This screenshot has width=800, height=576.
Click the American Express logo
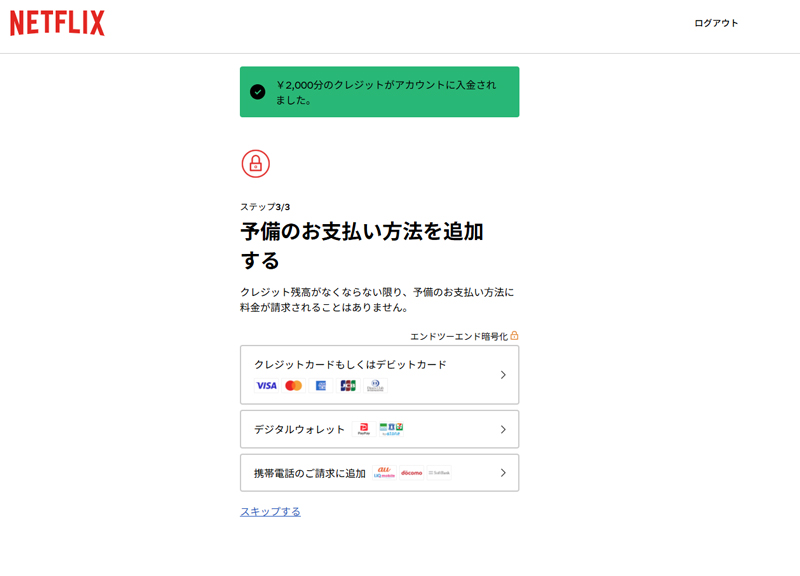(x=321, y=386)
